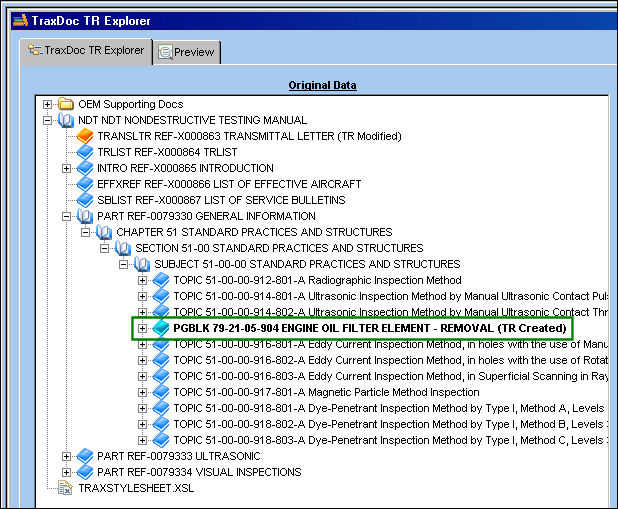Screen dimensions: 618x509
Task: Click the open book icon for NDT manual
Action: pos(66,120)
